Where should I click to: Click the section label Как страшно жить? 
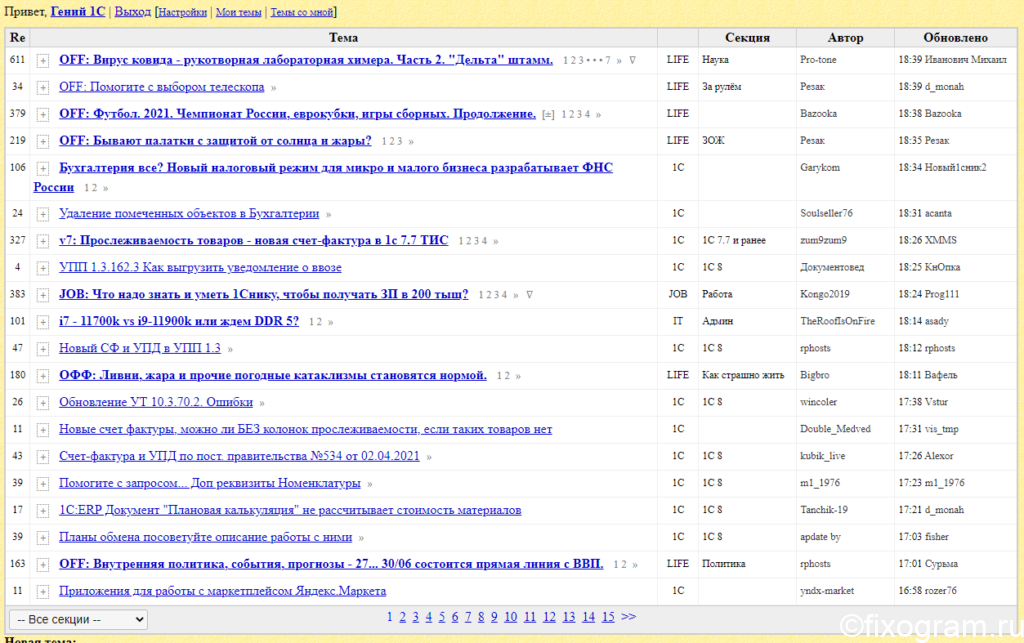(743, 375)
